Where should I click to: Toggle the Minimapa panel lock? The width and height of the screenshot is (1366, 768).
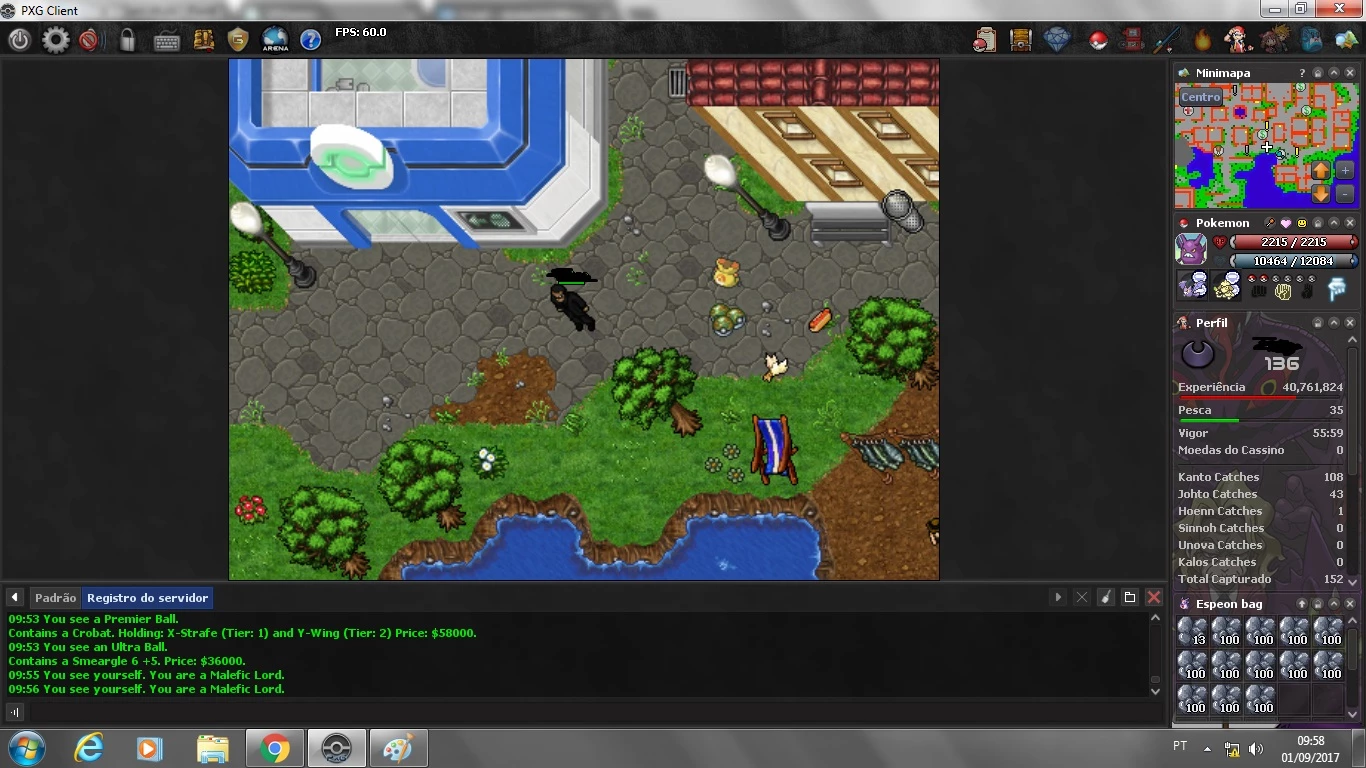[1318, 73]
